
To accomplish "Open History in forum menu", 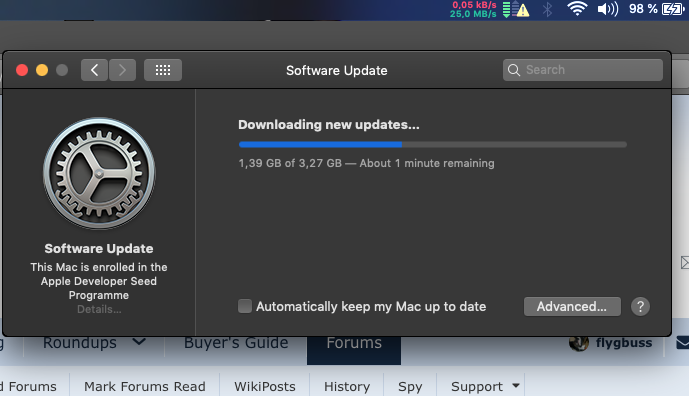I will [347, 386].
